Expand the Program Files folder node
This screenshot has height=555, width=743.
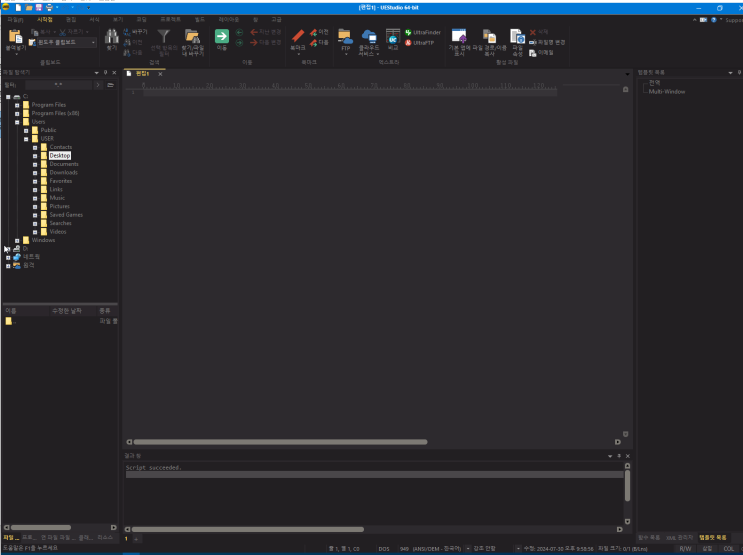pyautogui.click(x=17, y=105)
